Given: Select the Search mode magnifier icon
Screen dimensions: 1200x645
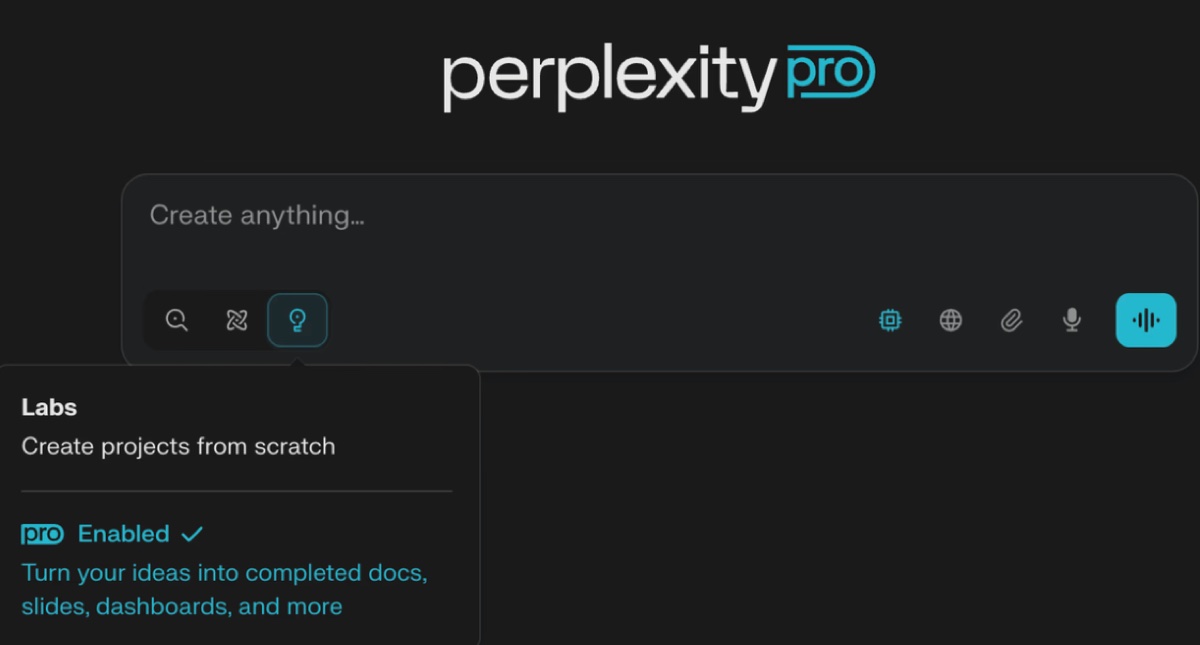Looking at the screenshot, I should click(177, 320).
